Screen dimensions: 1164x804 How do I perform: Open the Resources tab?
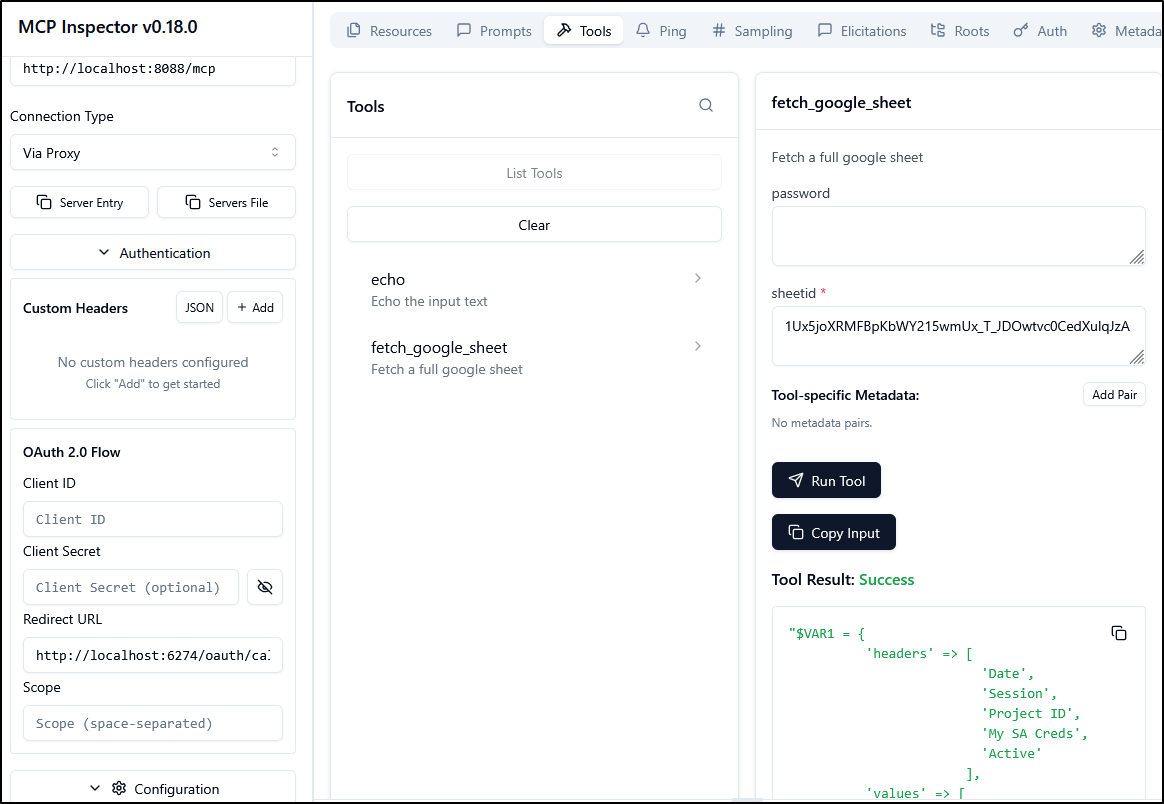[x=389, y=31]
